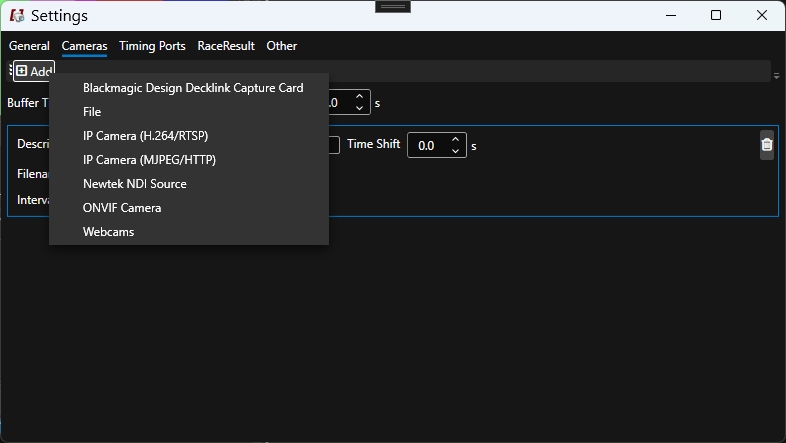Decrease the Buffer Time value
Image resolution: width=786 pixels, height=443 pixels.
pyautogui.click(x=359, y=108)
